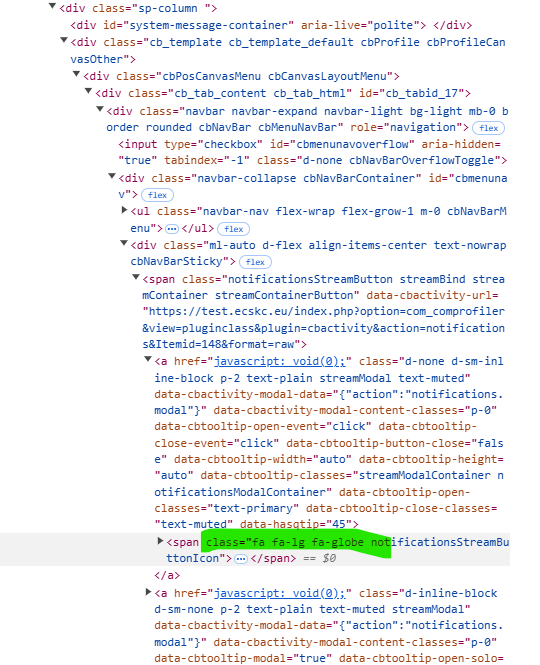
Task: Select the system-message-container div line
Action: 271,25
